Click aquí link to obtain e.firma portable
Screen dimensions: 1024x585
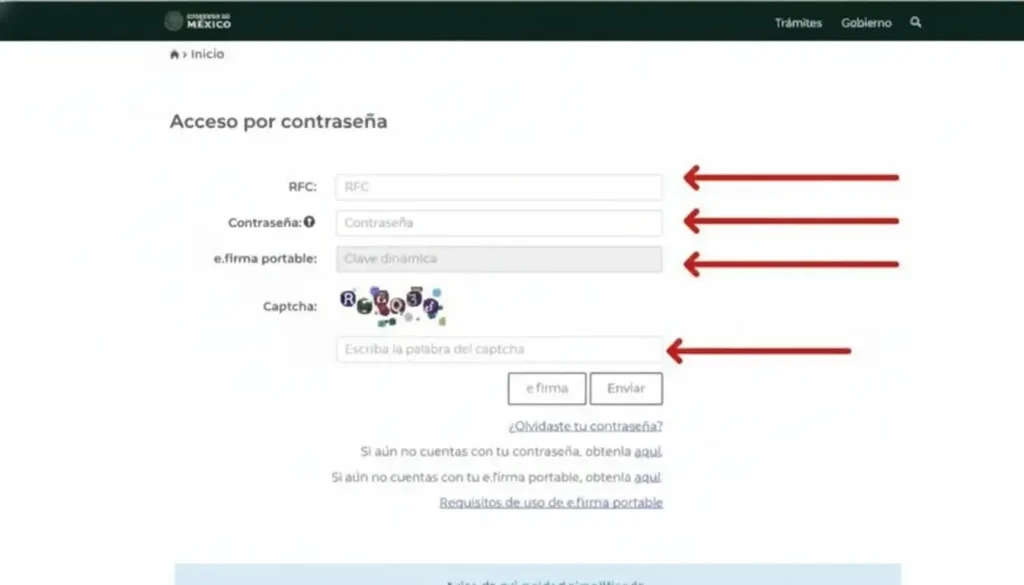point(648,477)
